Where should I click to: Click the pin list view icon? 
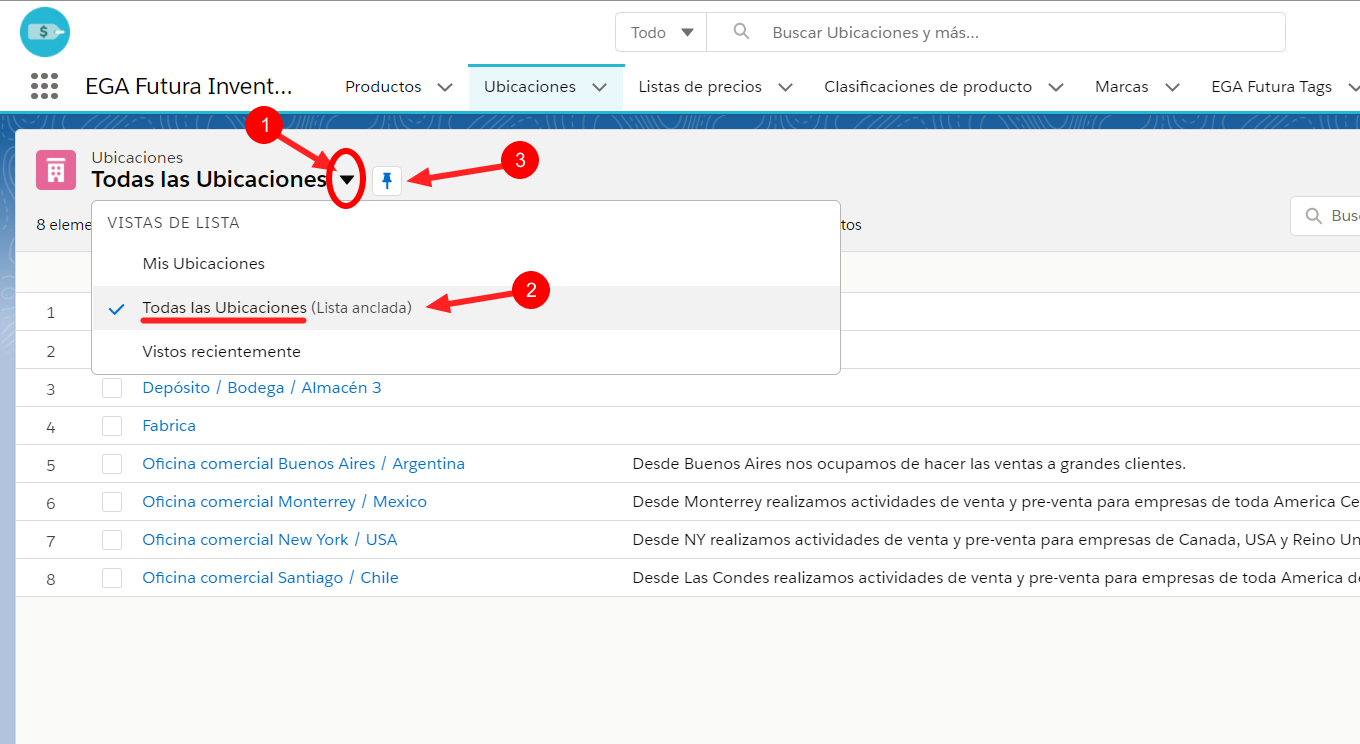point(387,181)
